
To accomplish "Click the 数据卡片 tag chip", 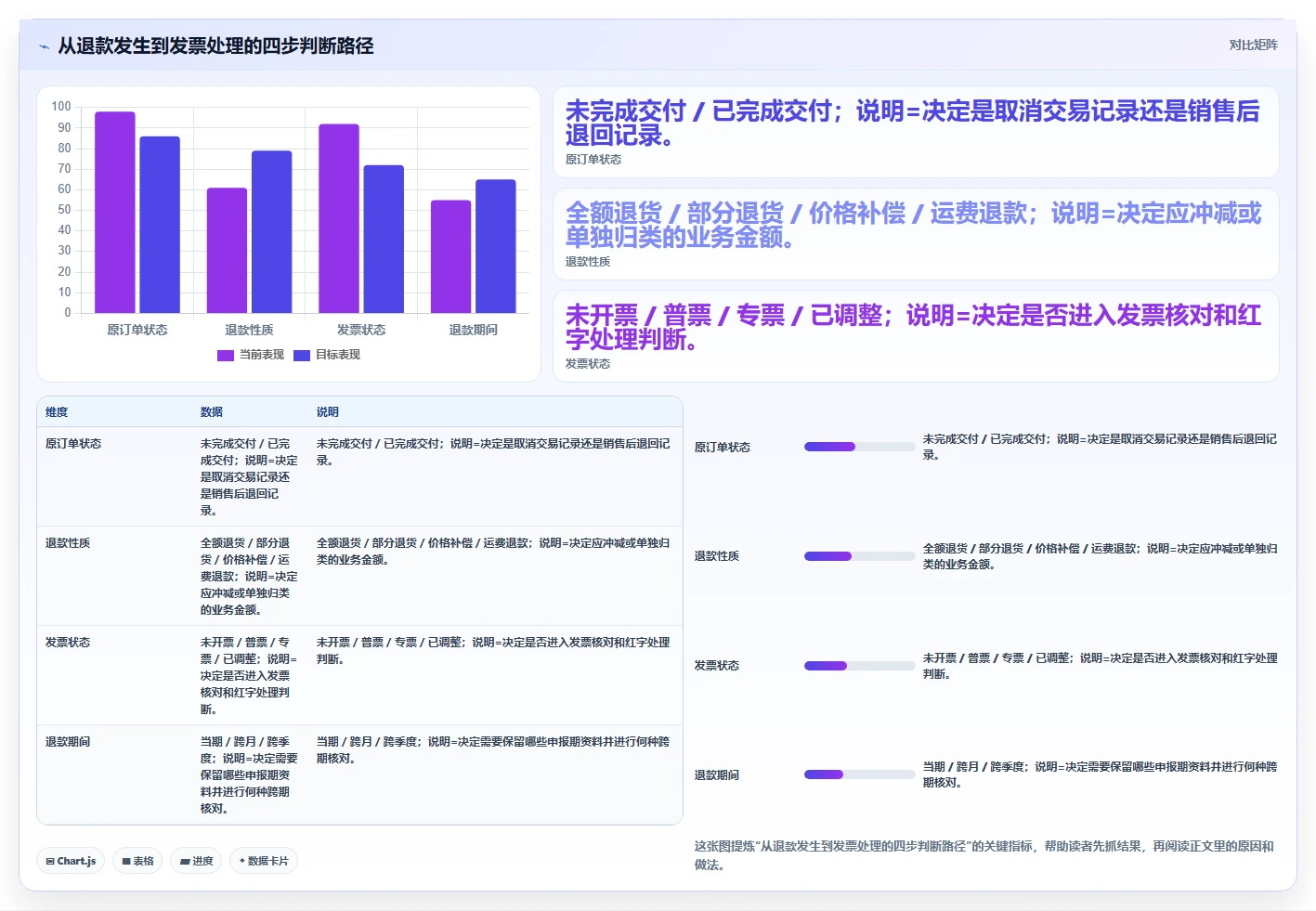I will click(264, 861).
